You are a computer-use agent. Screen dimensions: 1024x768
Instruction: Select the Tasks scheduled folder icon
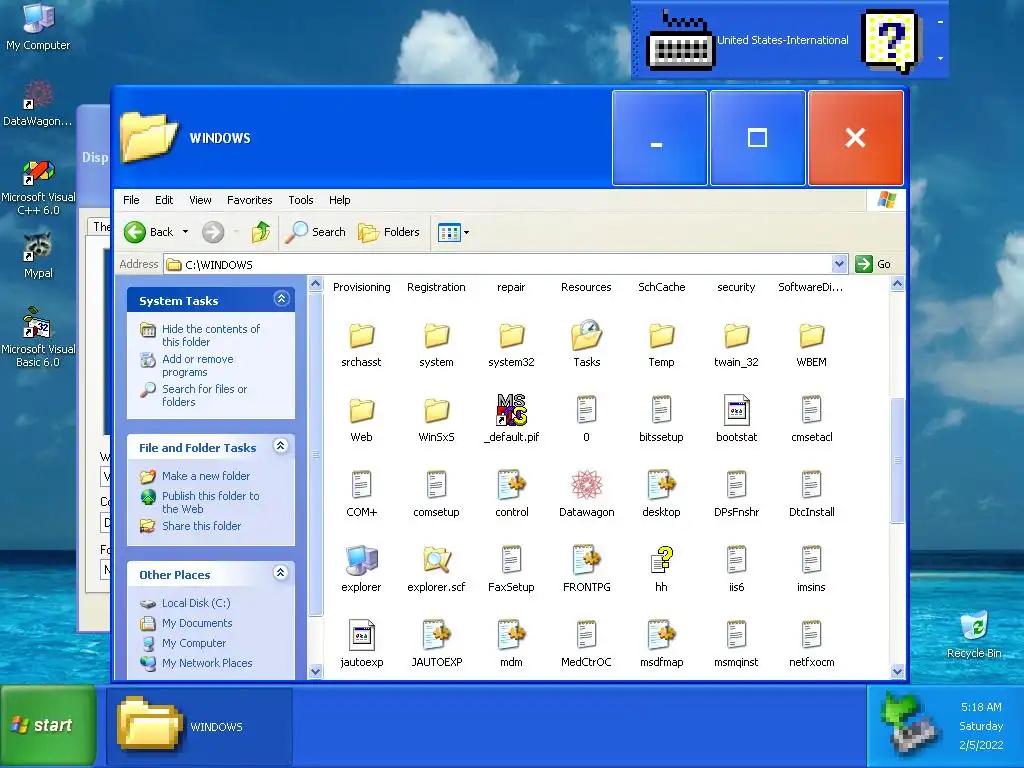coord(586,336)
